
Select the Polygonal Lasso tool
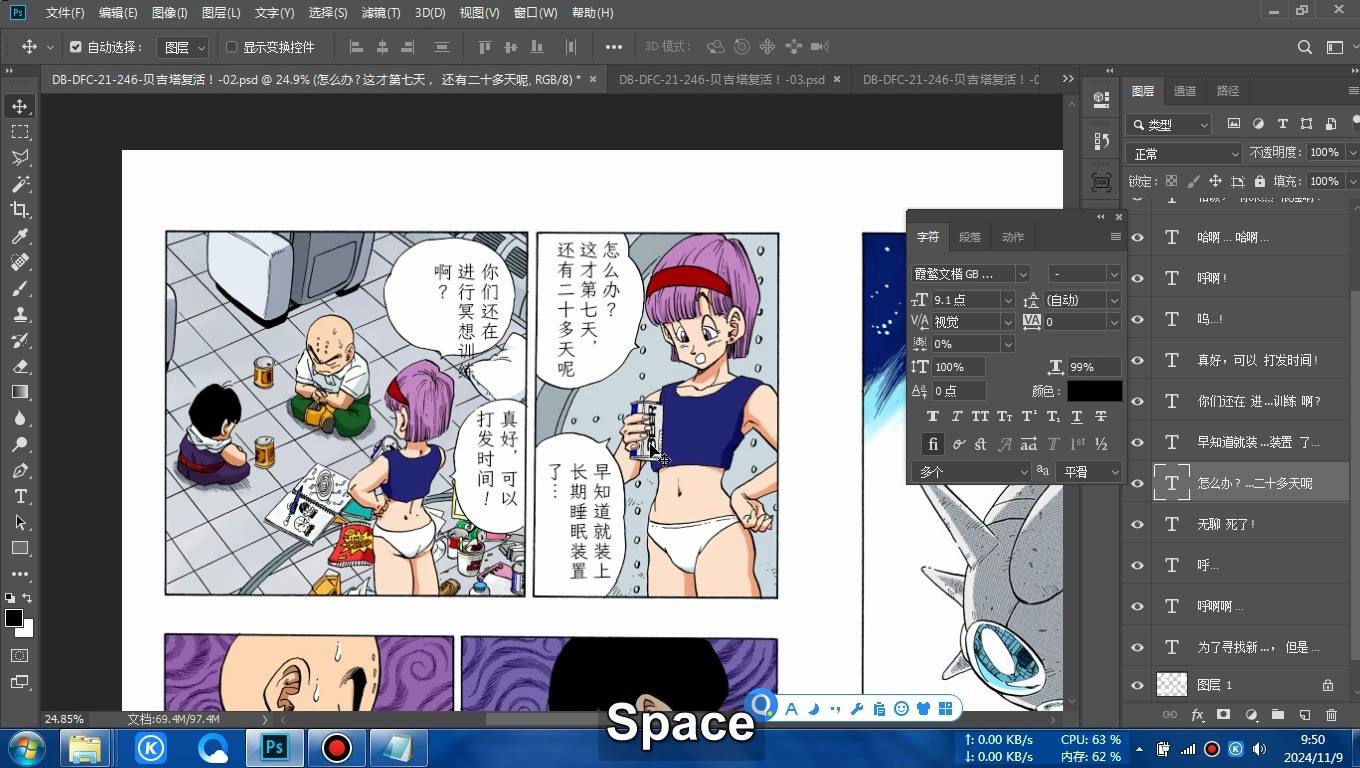click(20, 158)
